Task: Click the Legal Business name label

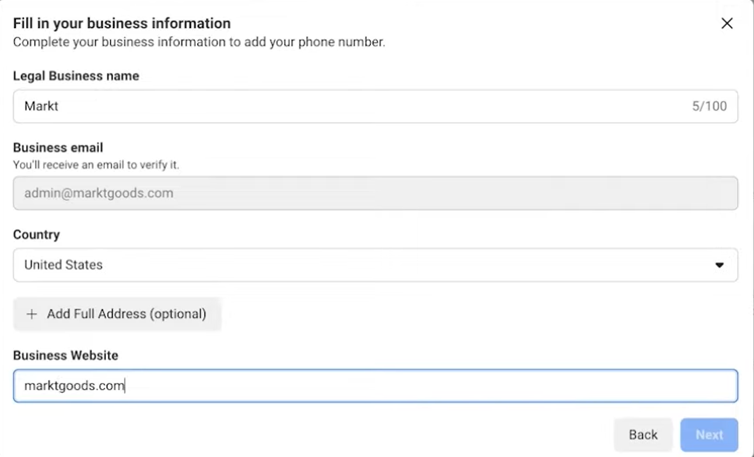Action: (x=76, y=76)
